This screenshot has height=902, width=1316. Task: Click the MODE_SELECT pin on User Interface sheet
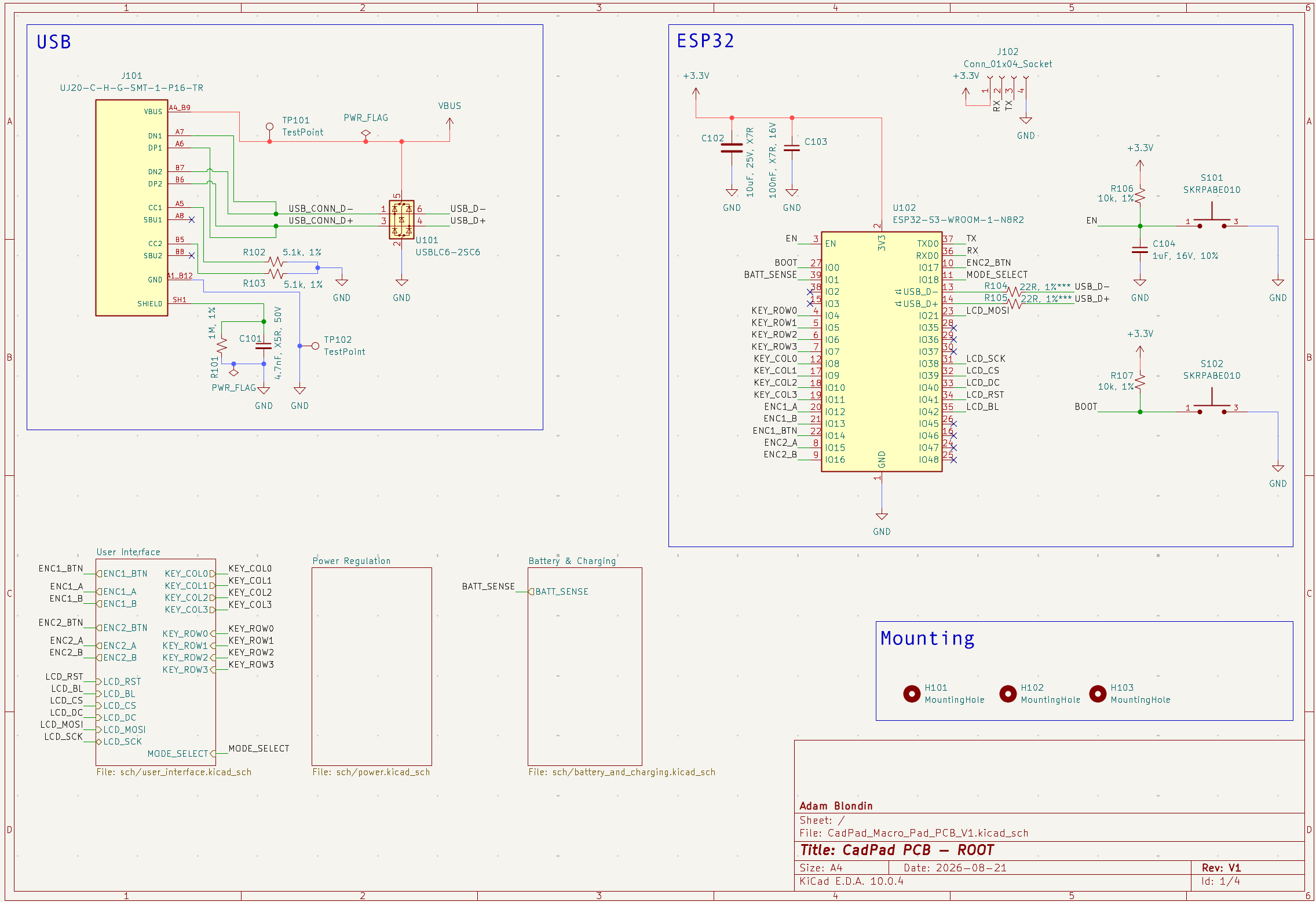point(181,753)
